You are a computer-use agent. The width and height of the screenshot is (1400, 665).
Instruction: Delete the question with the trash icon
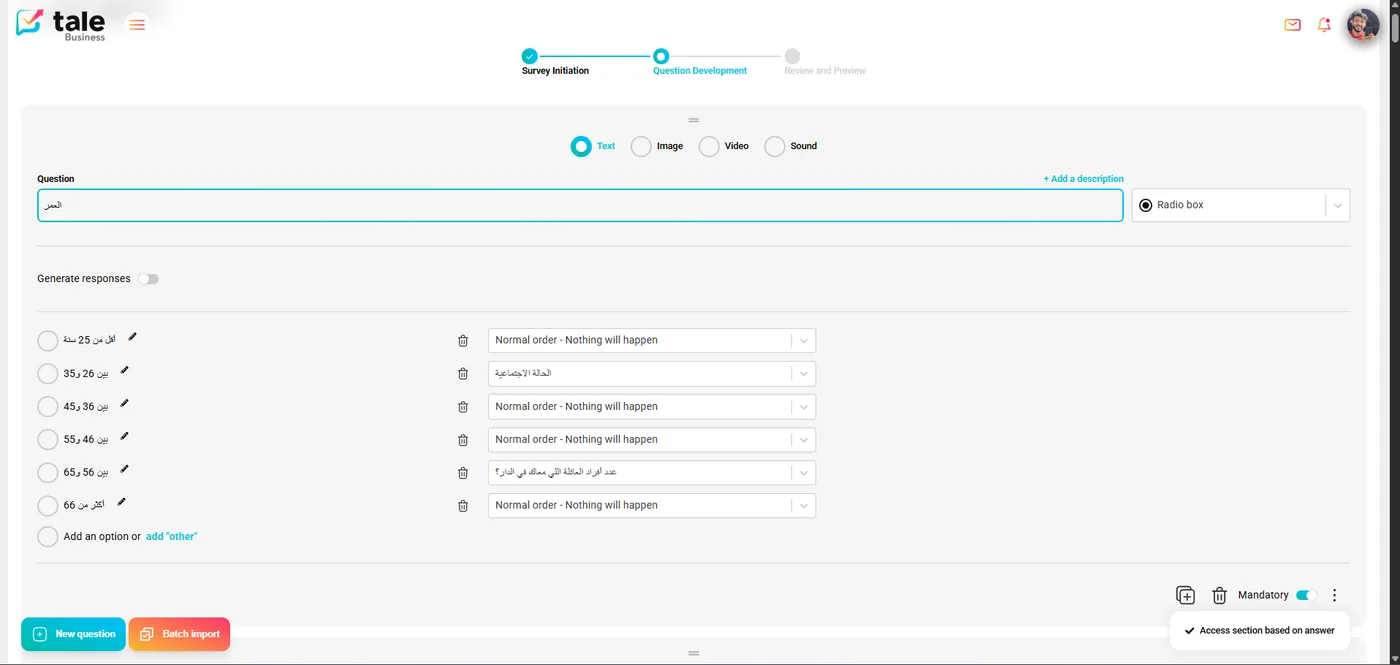(1220, 595)
